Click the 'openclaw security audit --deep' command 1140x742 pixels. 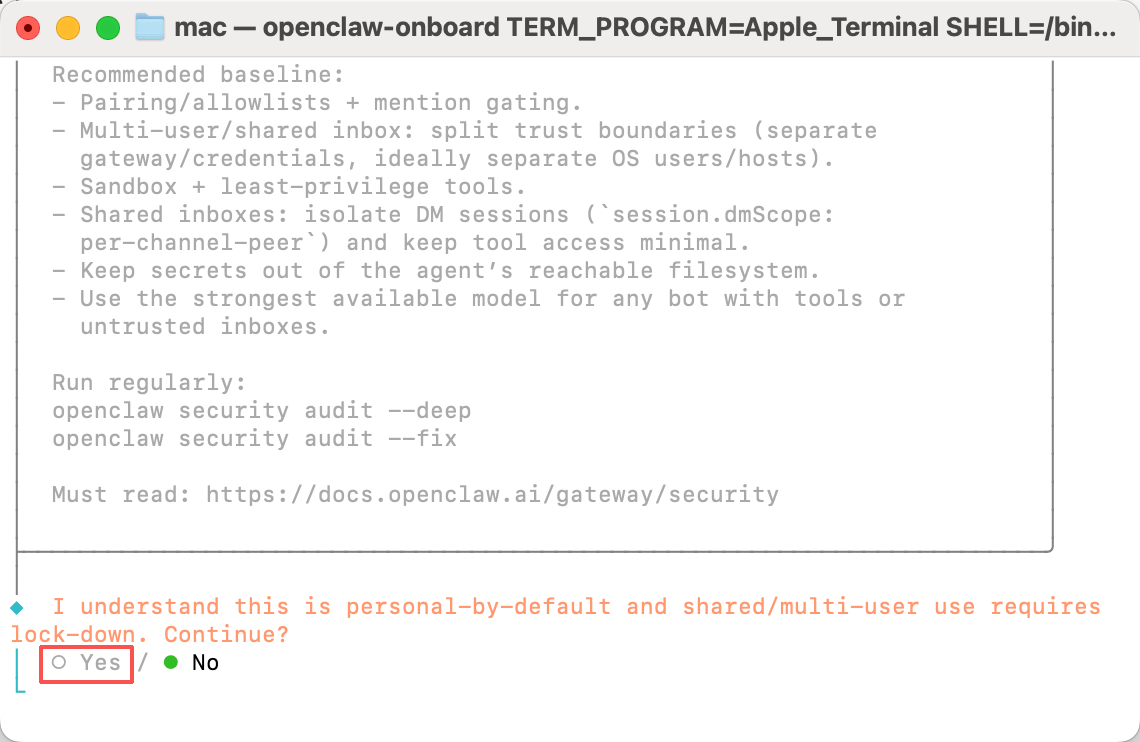pos(261,410)
